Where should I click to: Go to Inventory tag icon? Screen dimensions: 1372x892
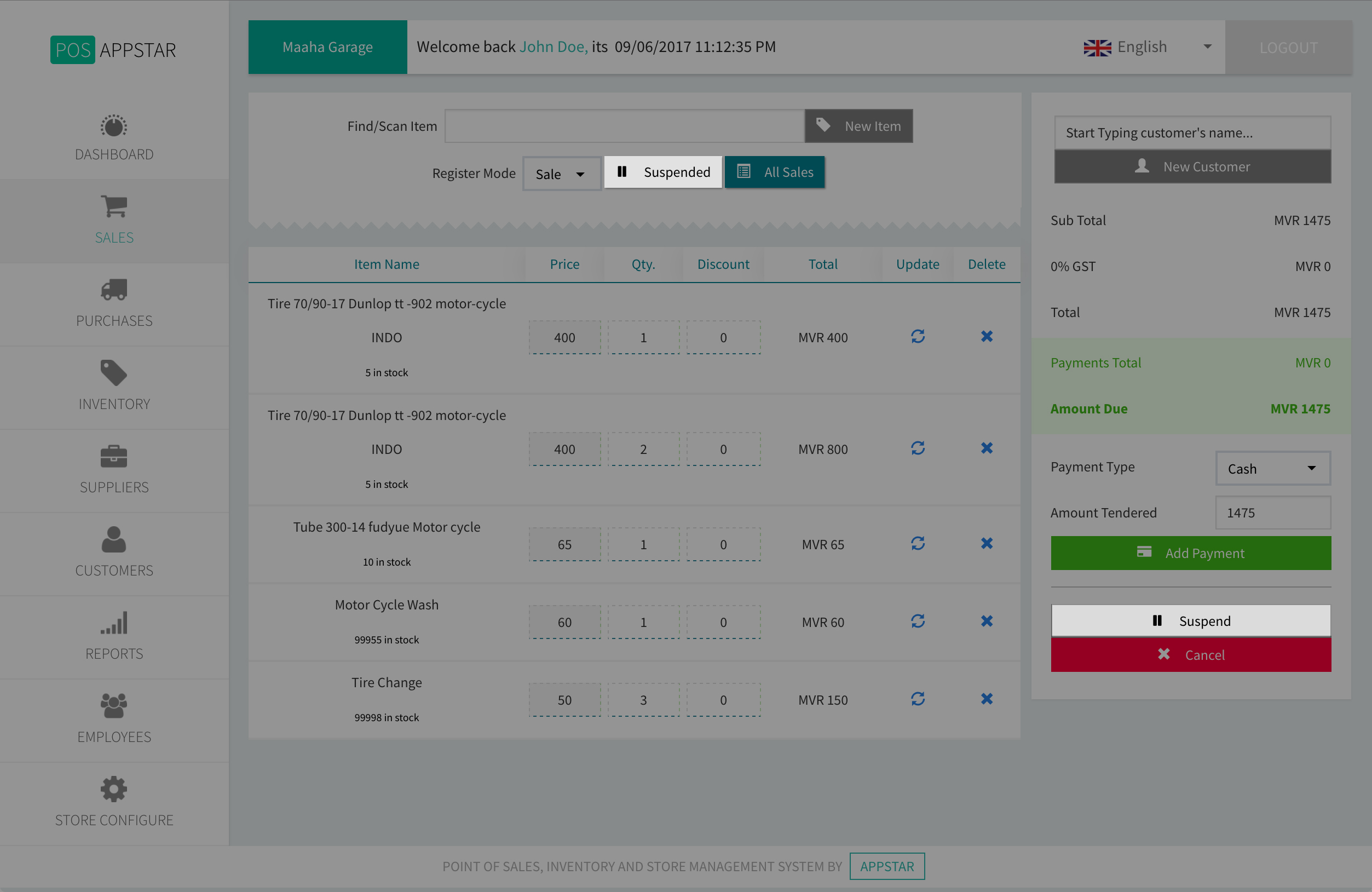[113, 373]
